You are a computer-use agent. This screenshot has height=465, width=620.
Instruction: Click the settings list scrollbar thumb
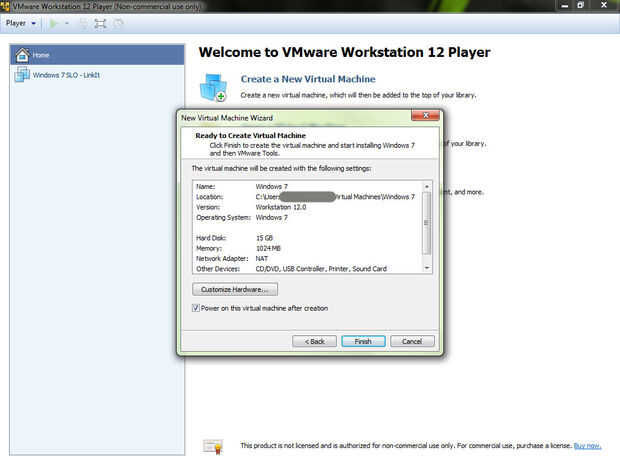pos(427,223)
